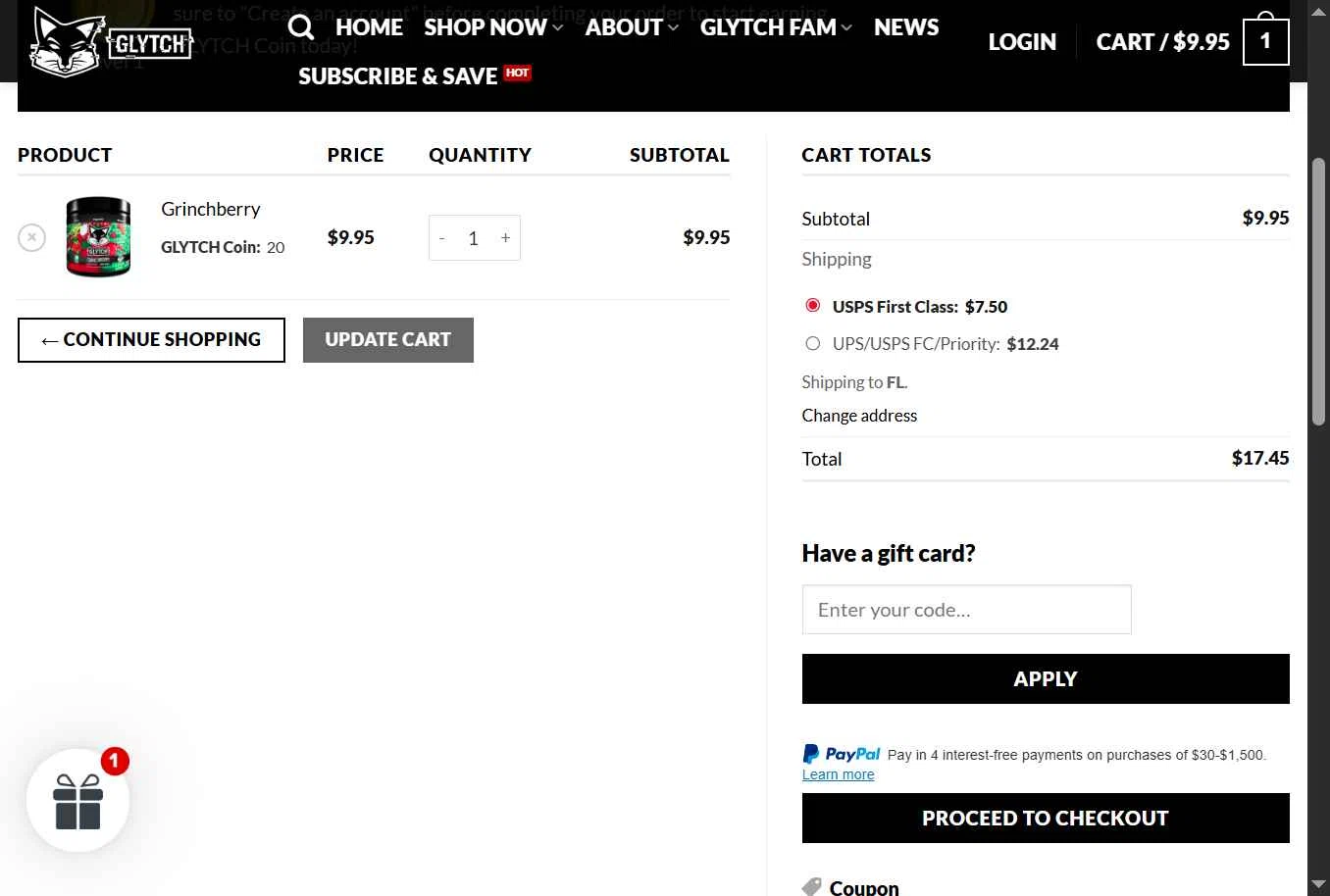
Task: Increase Grinchberry quantity with plus button
Action: [505, 237]
